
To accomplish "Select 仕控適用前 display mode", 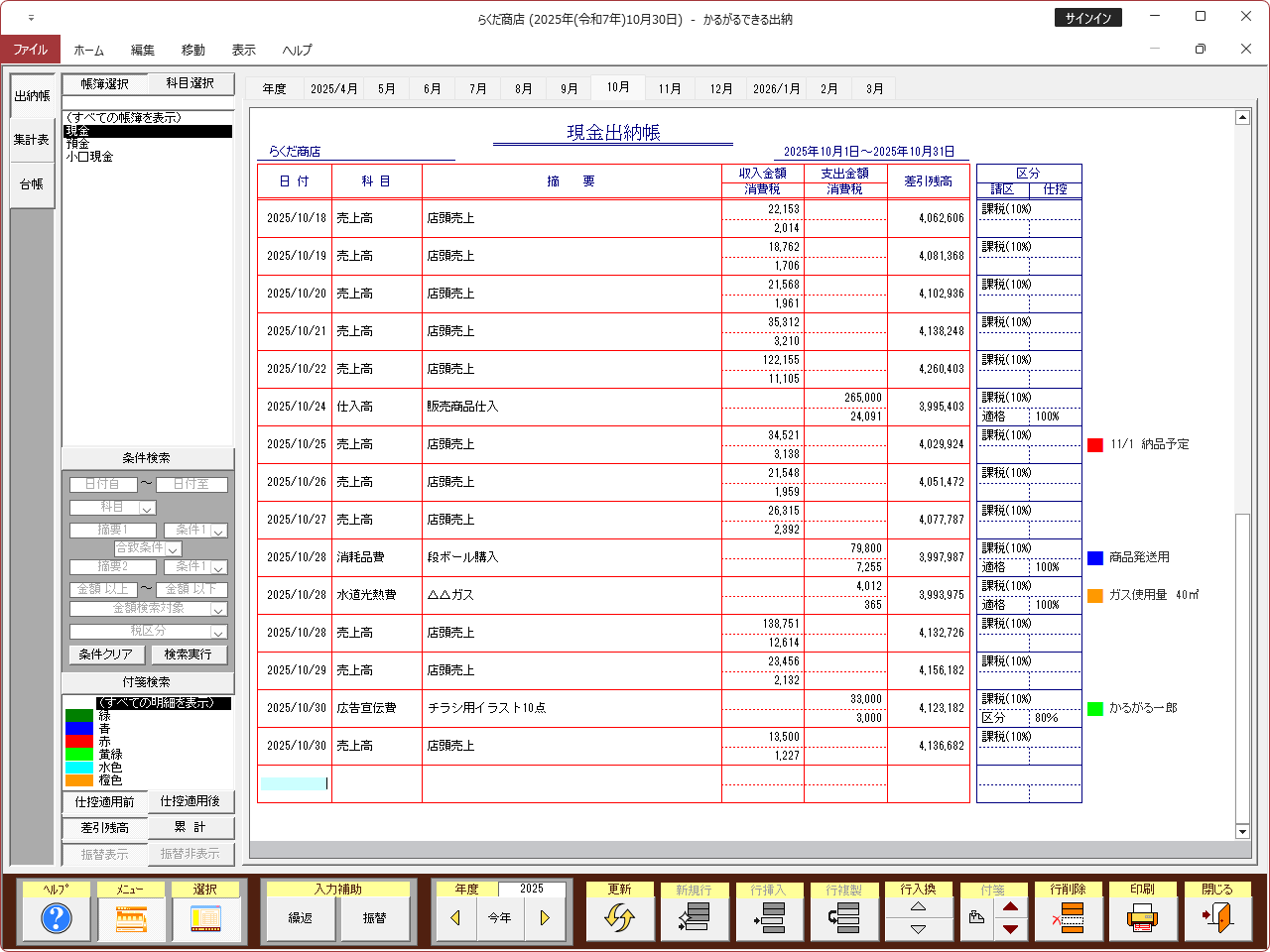I will pyautogui.click(x=105, y=801).
